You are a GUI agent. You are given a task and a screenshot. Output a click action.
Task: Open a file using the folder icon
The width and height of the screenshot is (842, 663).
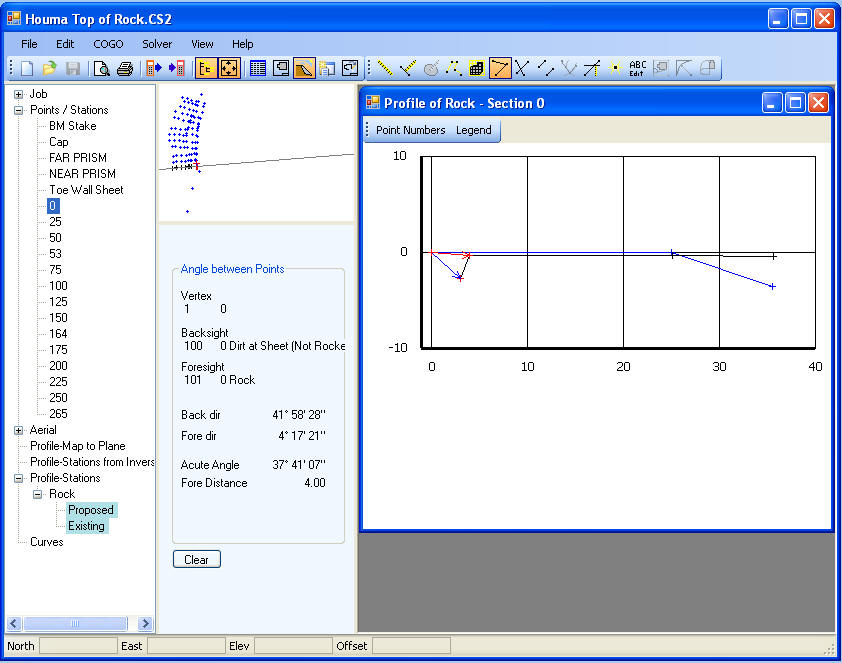pyautogui.click(x=49, y=68)
